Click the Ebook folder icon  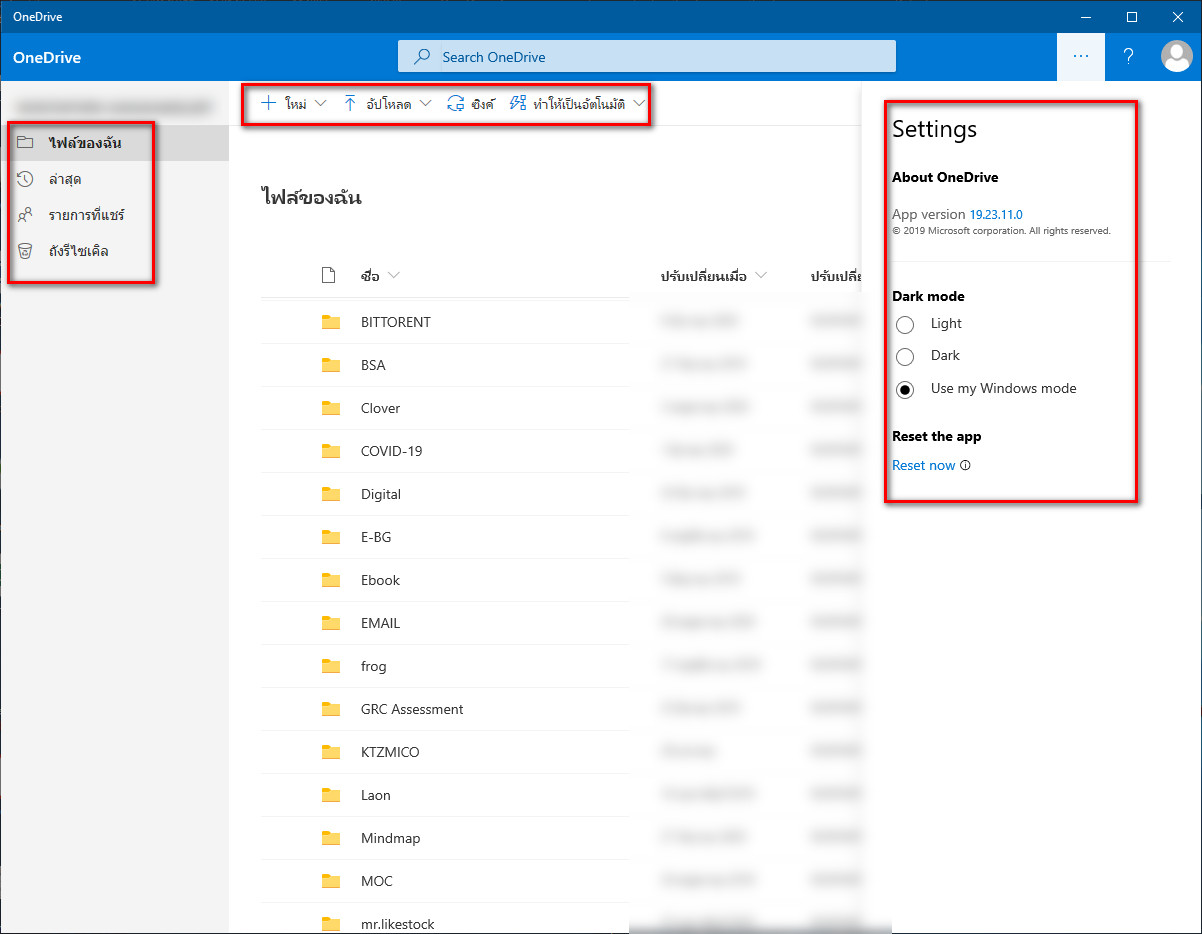[x=331, y=580]
